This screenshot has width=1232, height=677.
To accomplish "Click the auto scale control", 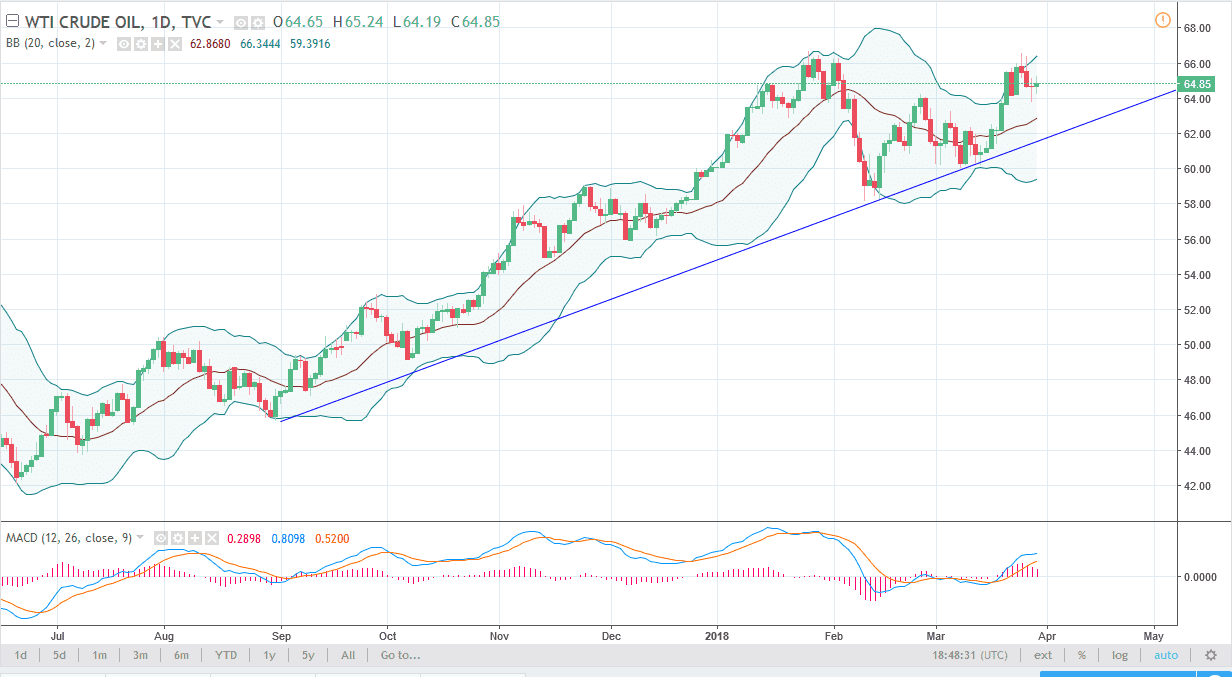I will pos(1166,655).
